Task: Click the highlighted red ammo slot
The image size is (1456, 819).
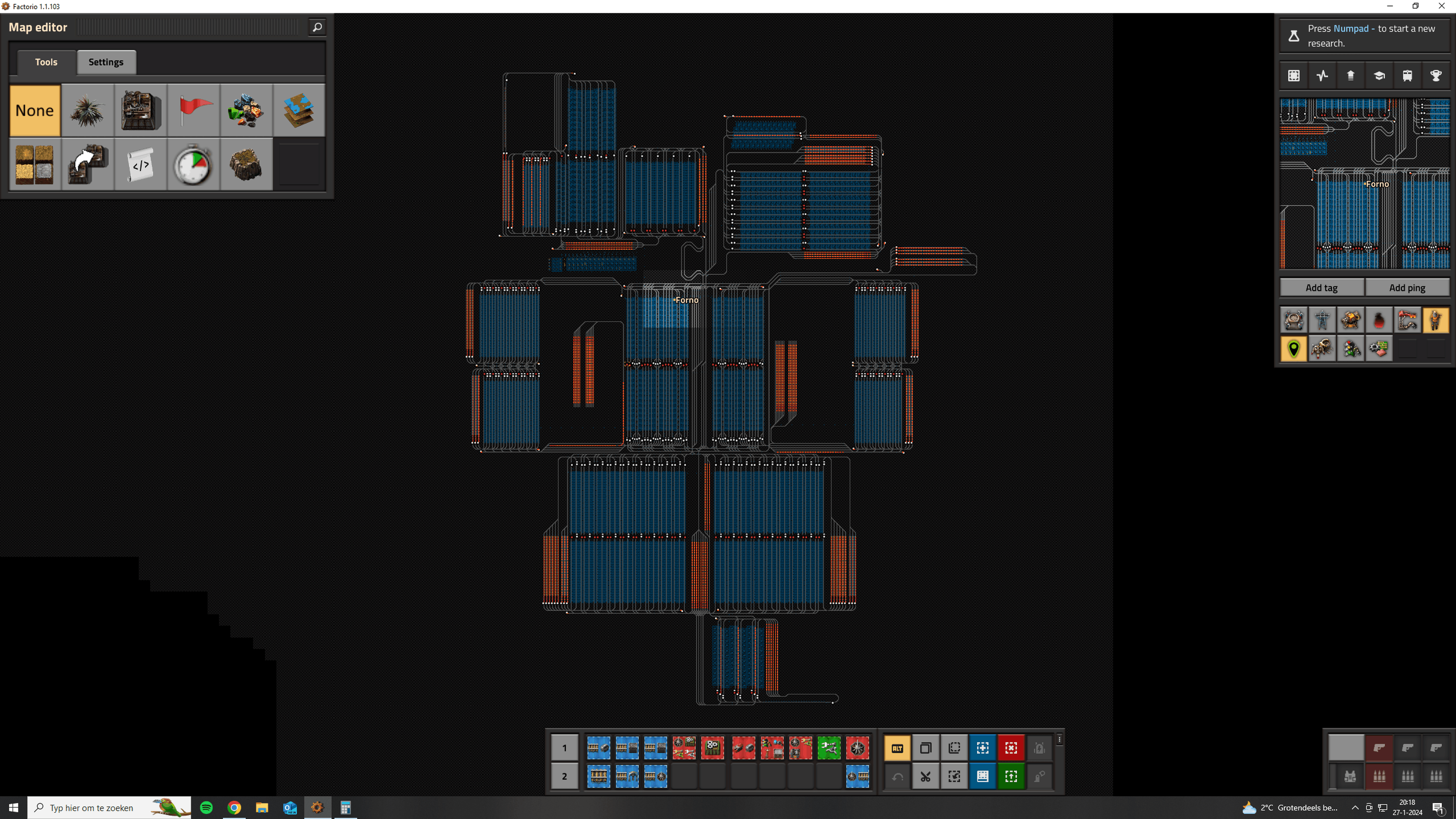Action: (1379, 776)
